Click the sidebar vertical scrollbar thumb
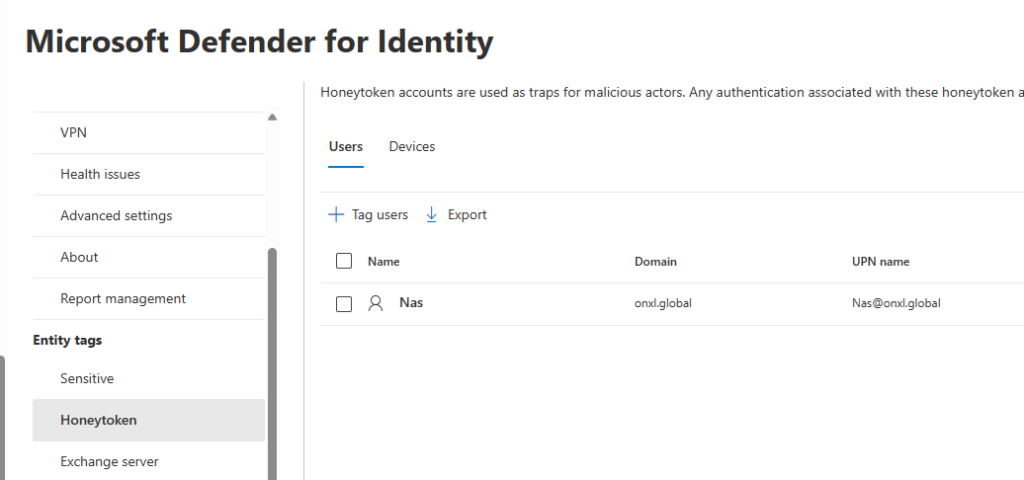 (x=272, y=364)
